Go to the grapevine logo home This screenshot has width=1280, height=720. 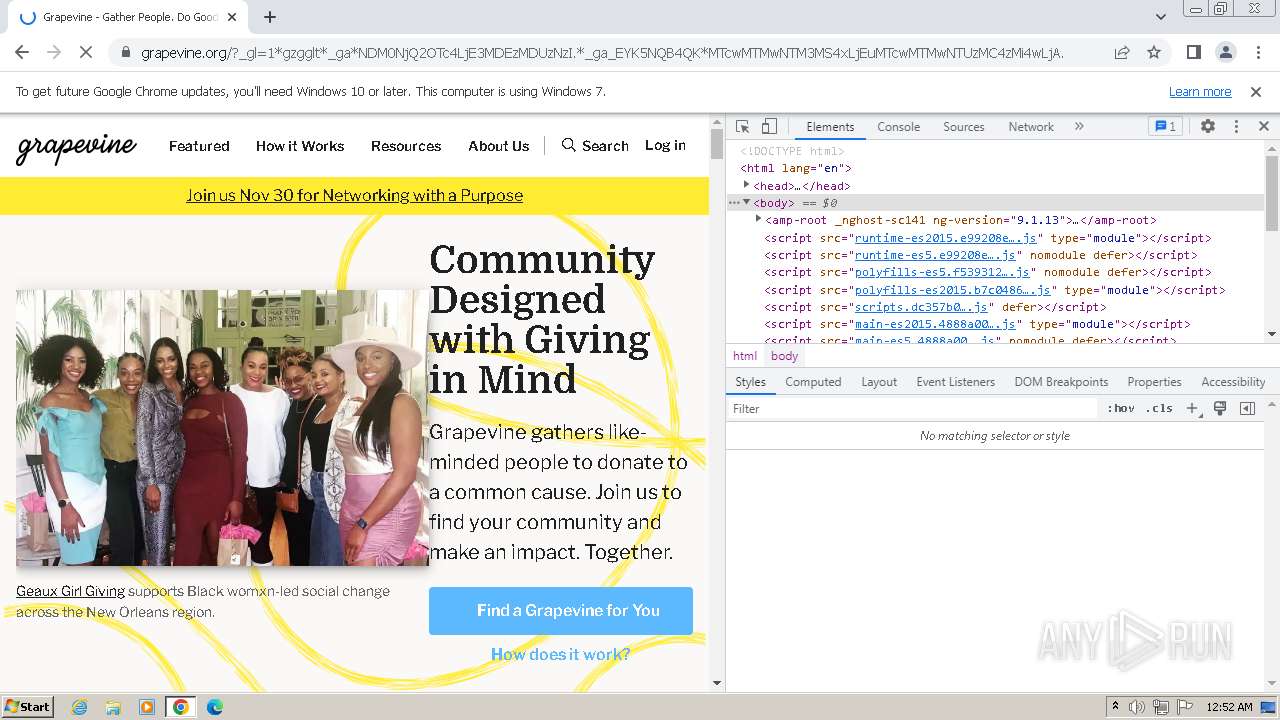76,147
